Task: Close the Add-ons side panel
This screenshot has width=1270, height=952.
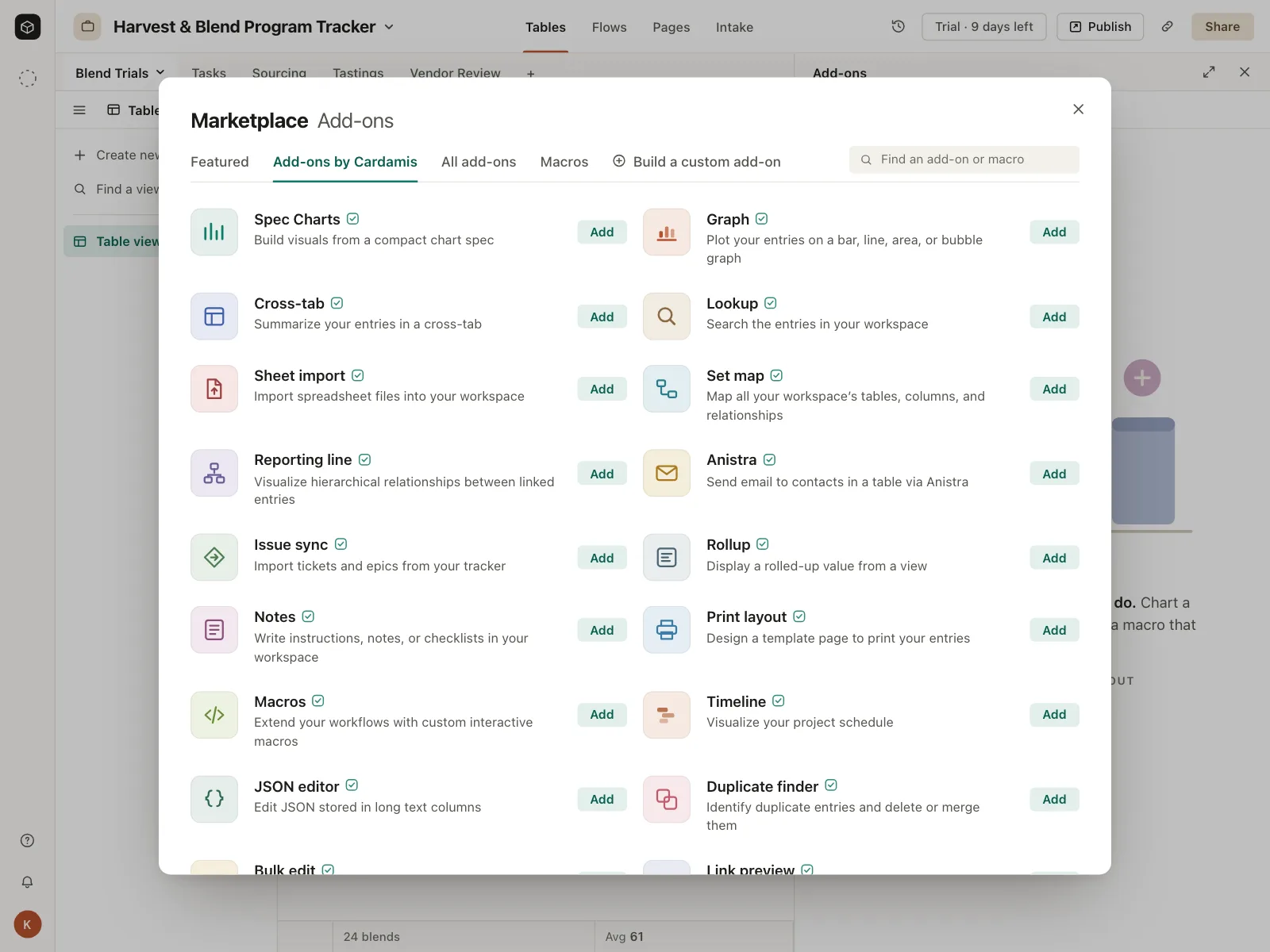Action: [1245, 72]
